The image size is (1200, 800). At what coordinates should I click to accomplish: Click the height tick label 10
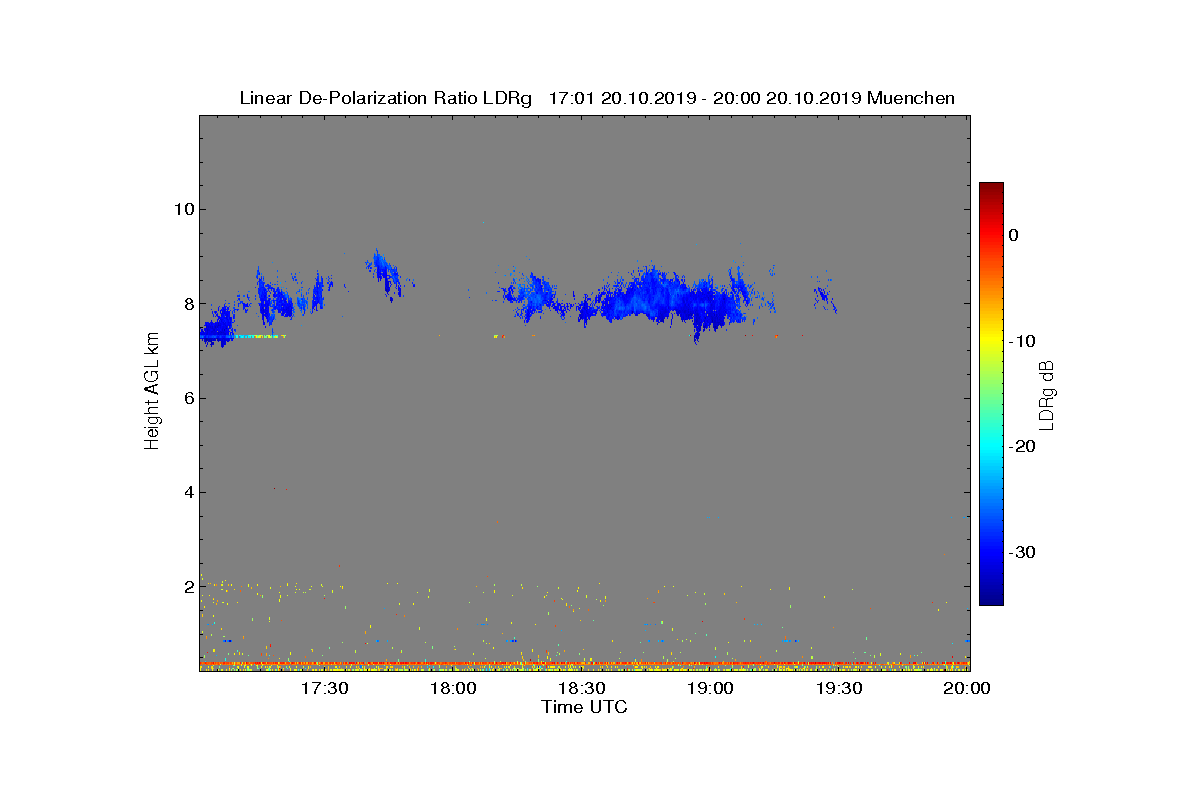point(183,209)
